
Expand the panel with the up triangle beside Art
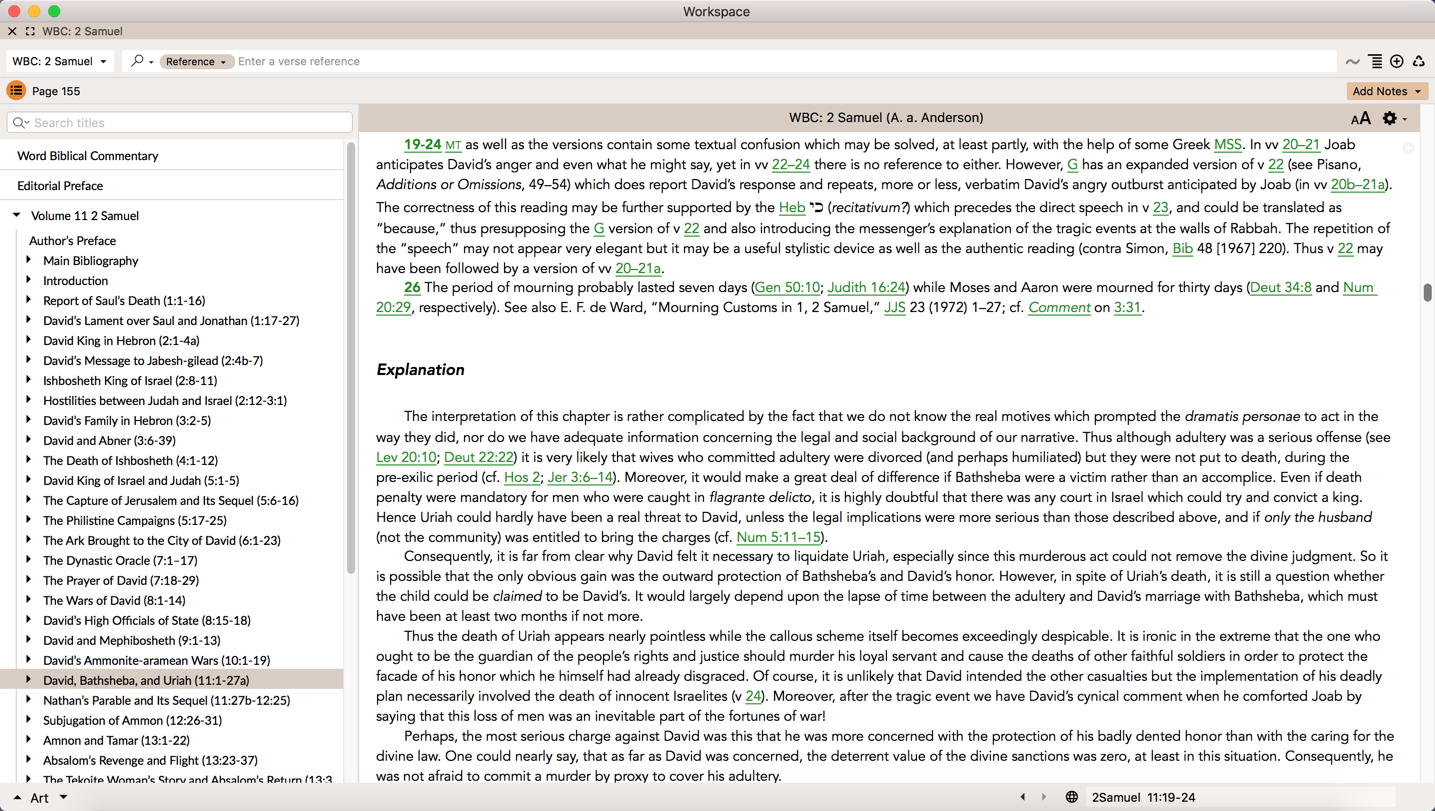pos(16,798)
